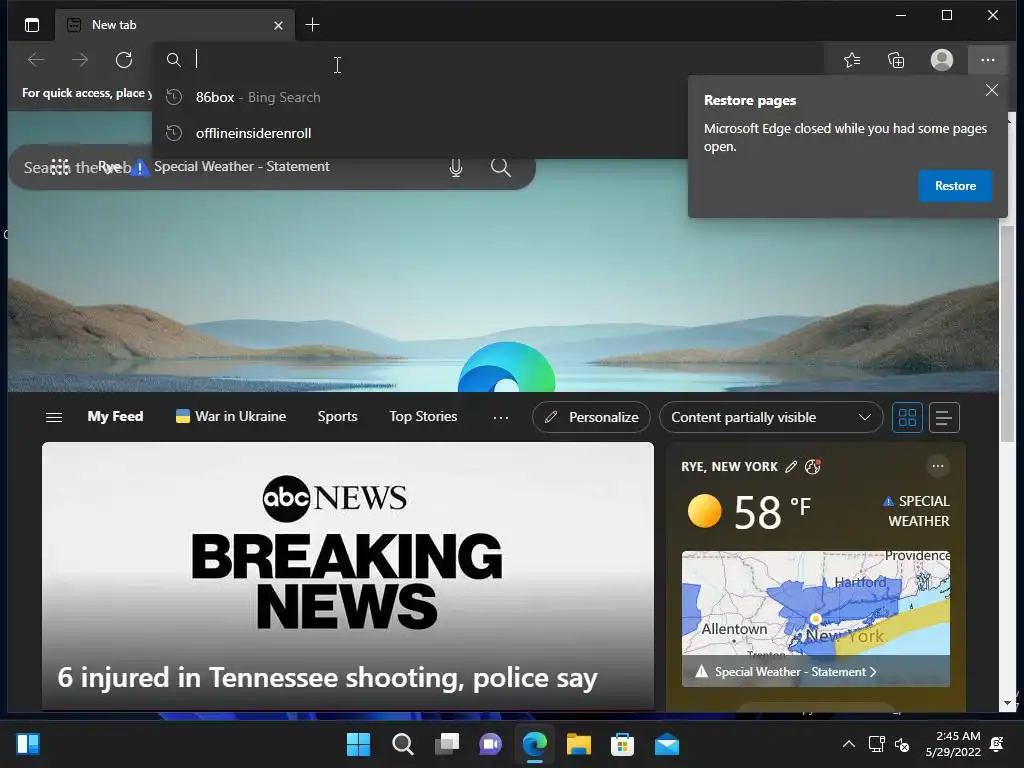This screenshot has width=1024, height=768.
Task: Open the network status tray icon
Action: [876, 744]
